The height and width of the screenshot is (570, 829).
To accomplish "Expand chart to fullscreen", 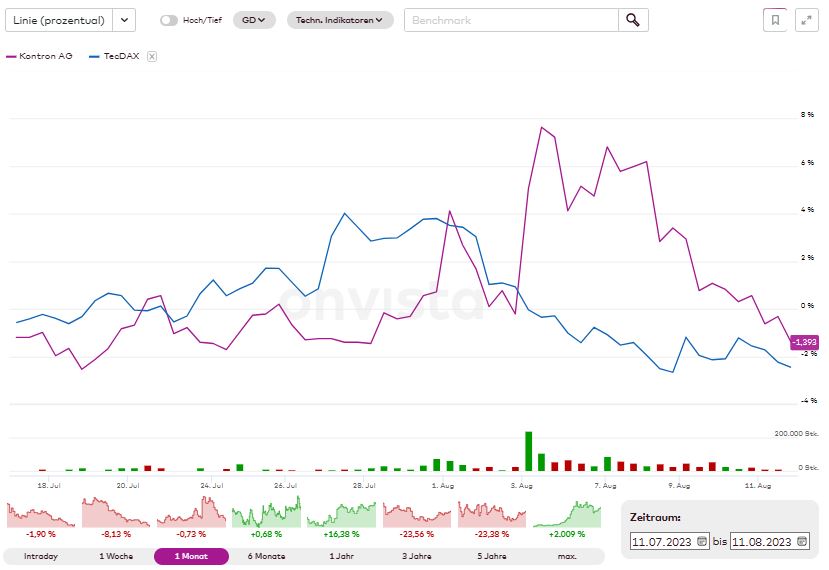I will click(806, 20).
